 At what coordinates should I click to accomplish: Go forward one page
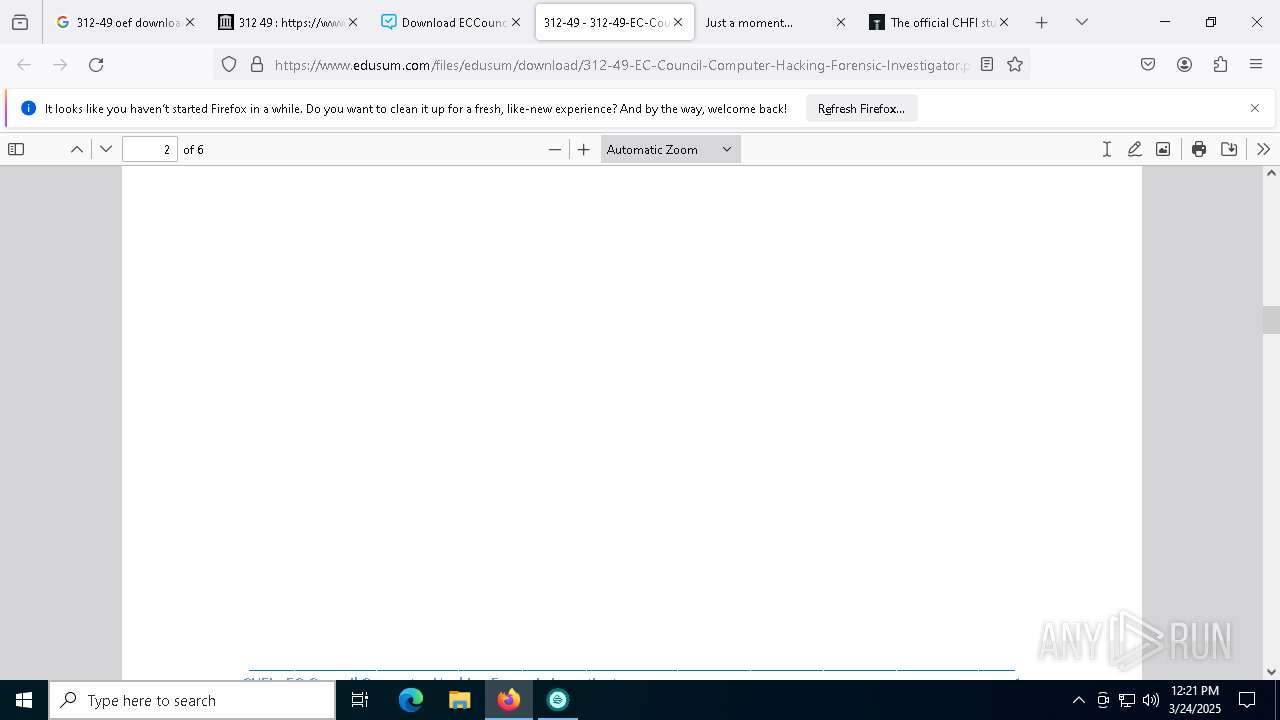[x=60, y=65]
